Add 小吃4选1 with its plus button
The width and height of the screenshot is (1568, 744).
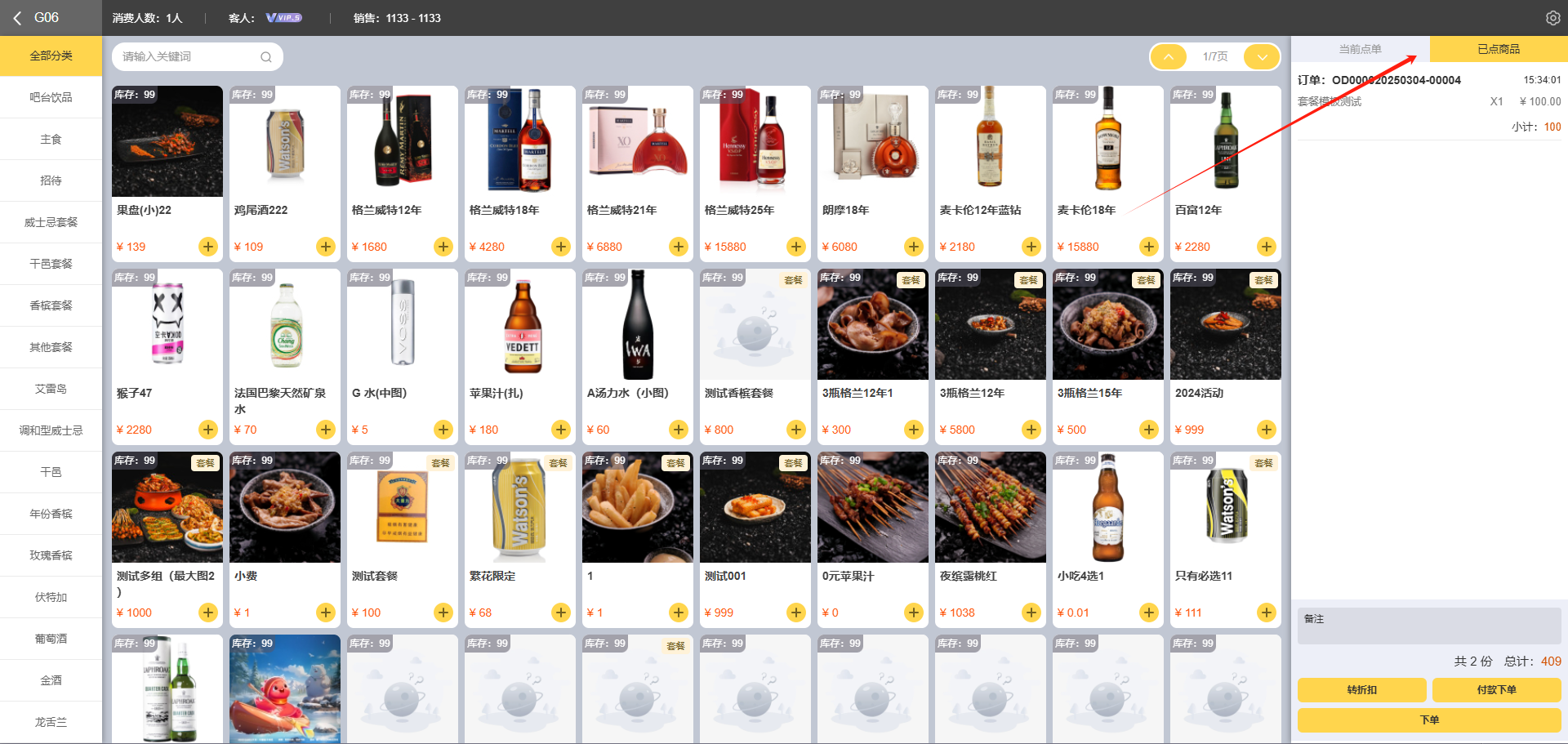tap(1149, 613)
